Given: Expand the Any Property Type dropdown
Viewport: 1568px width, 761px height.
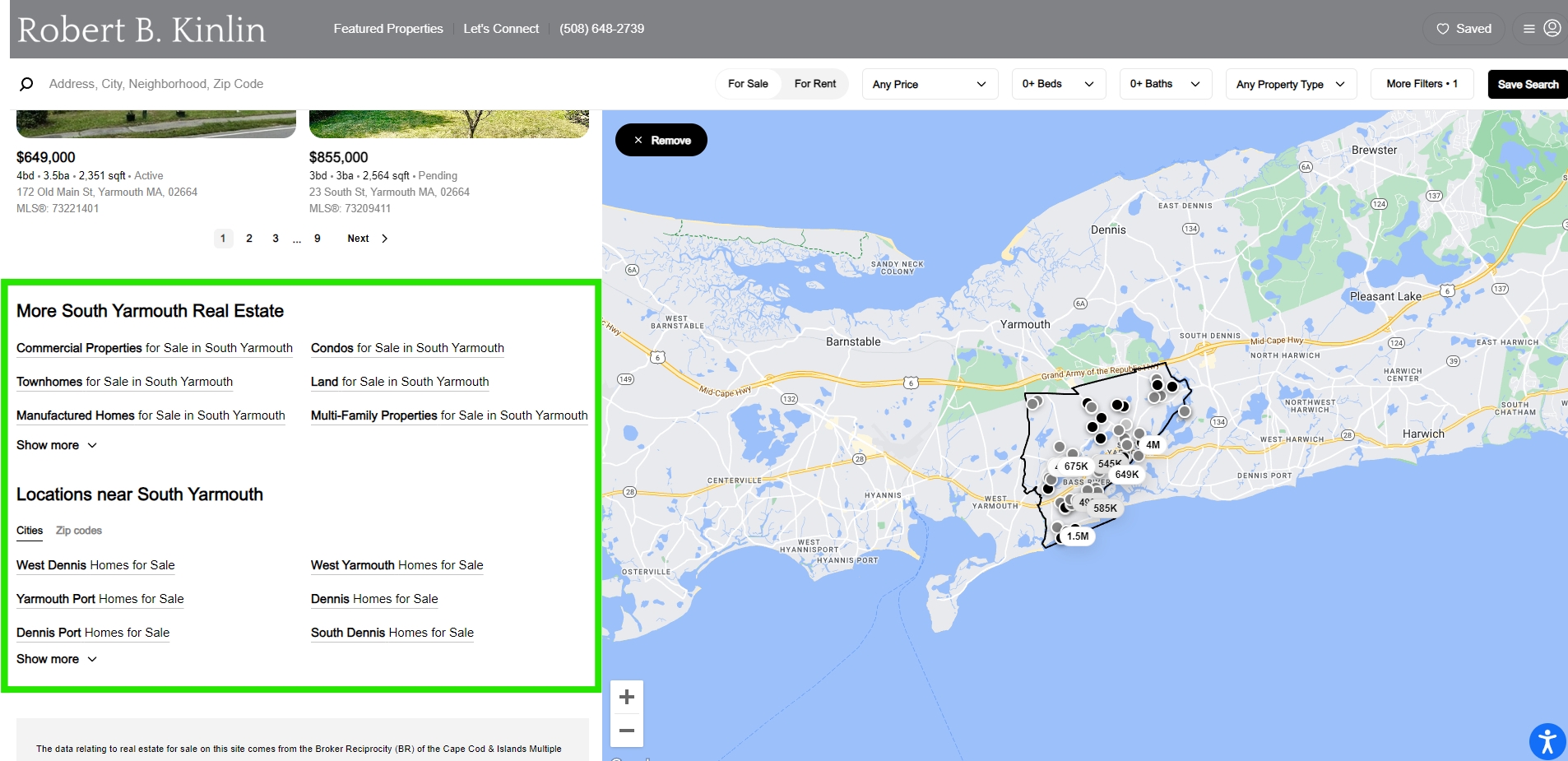Looking at the screenshot, I should pos(1290,84).
